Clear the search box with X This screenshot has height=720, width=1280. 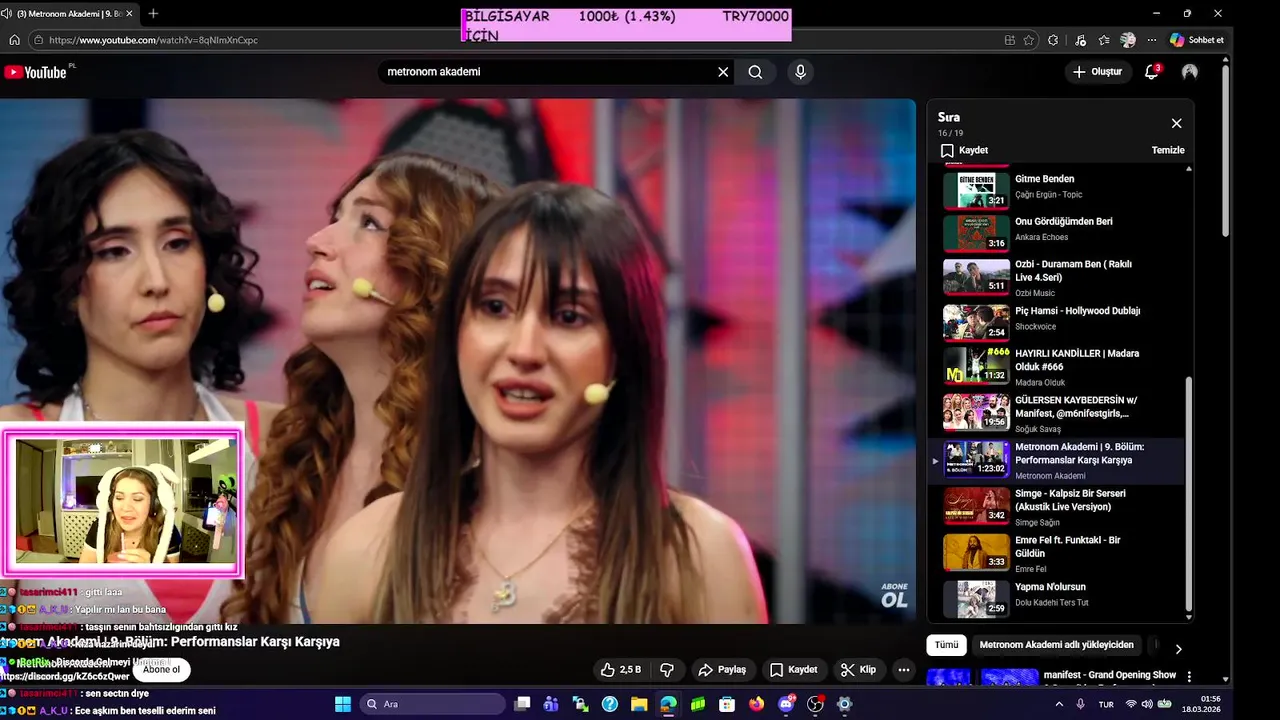[x=723, y=72]
